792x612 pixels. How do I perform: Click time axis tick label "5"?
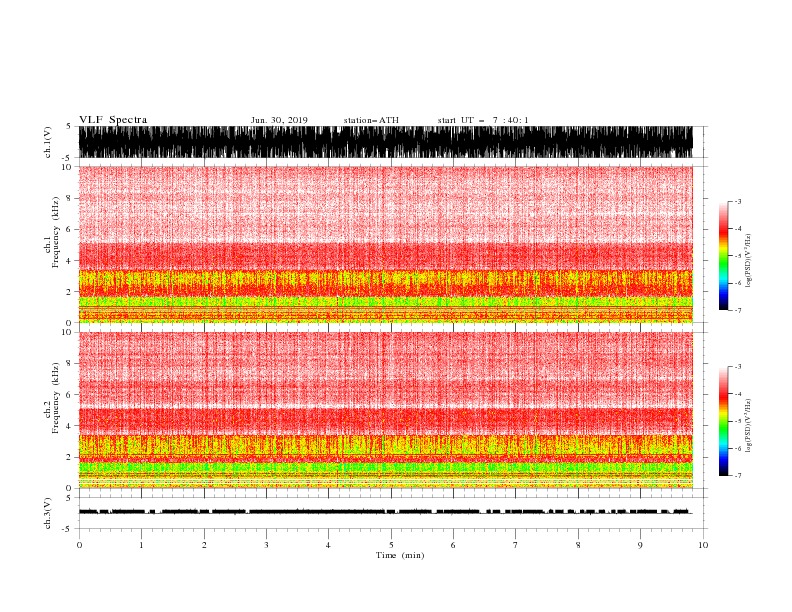[391, 545]
